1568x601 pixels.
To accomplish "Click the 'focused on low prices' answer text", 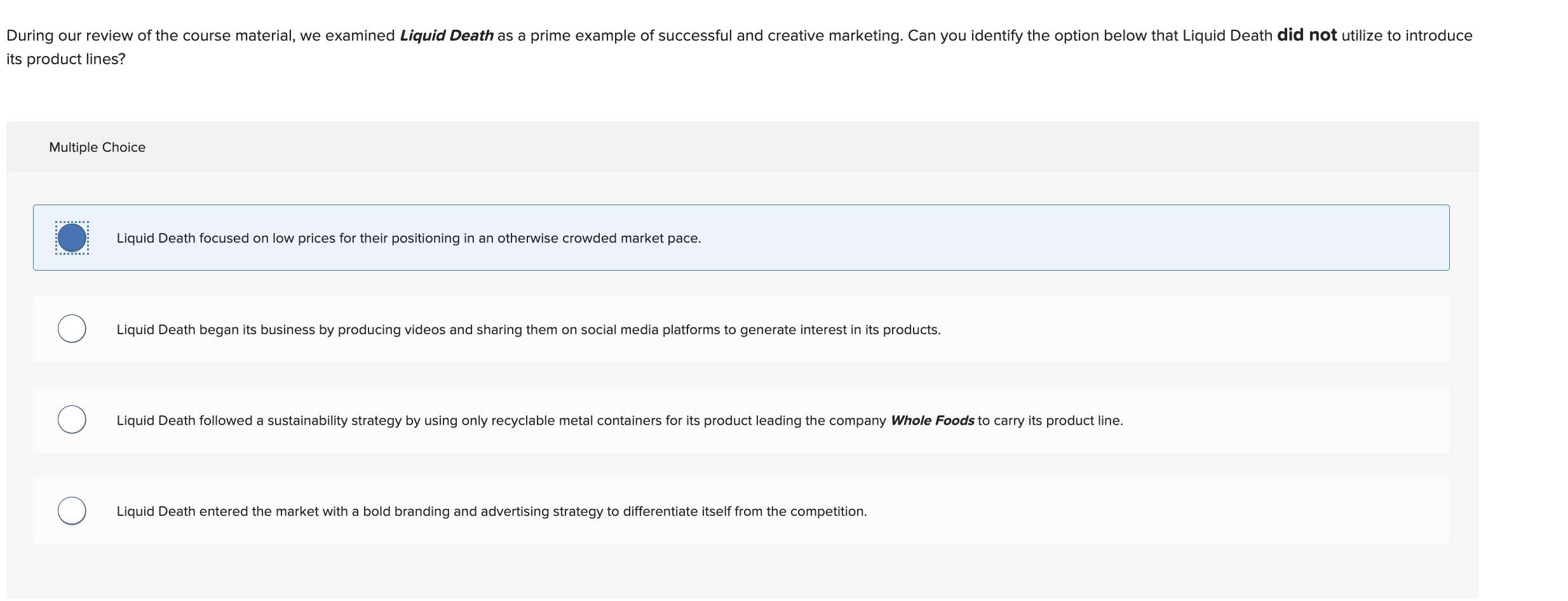I will 409,238.
